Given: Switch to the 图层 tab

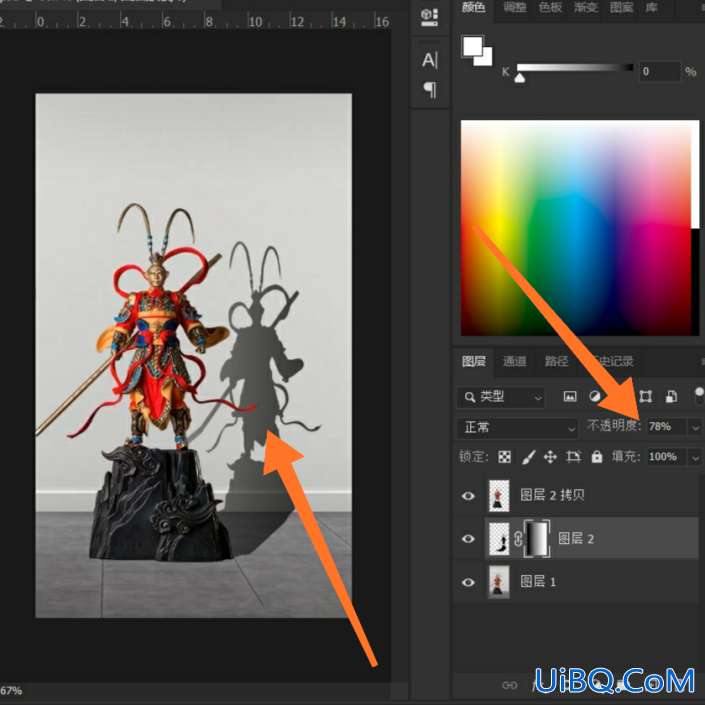Looking at the screenshot, I should 474,361.
